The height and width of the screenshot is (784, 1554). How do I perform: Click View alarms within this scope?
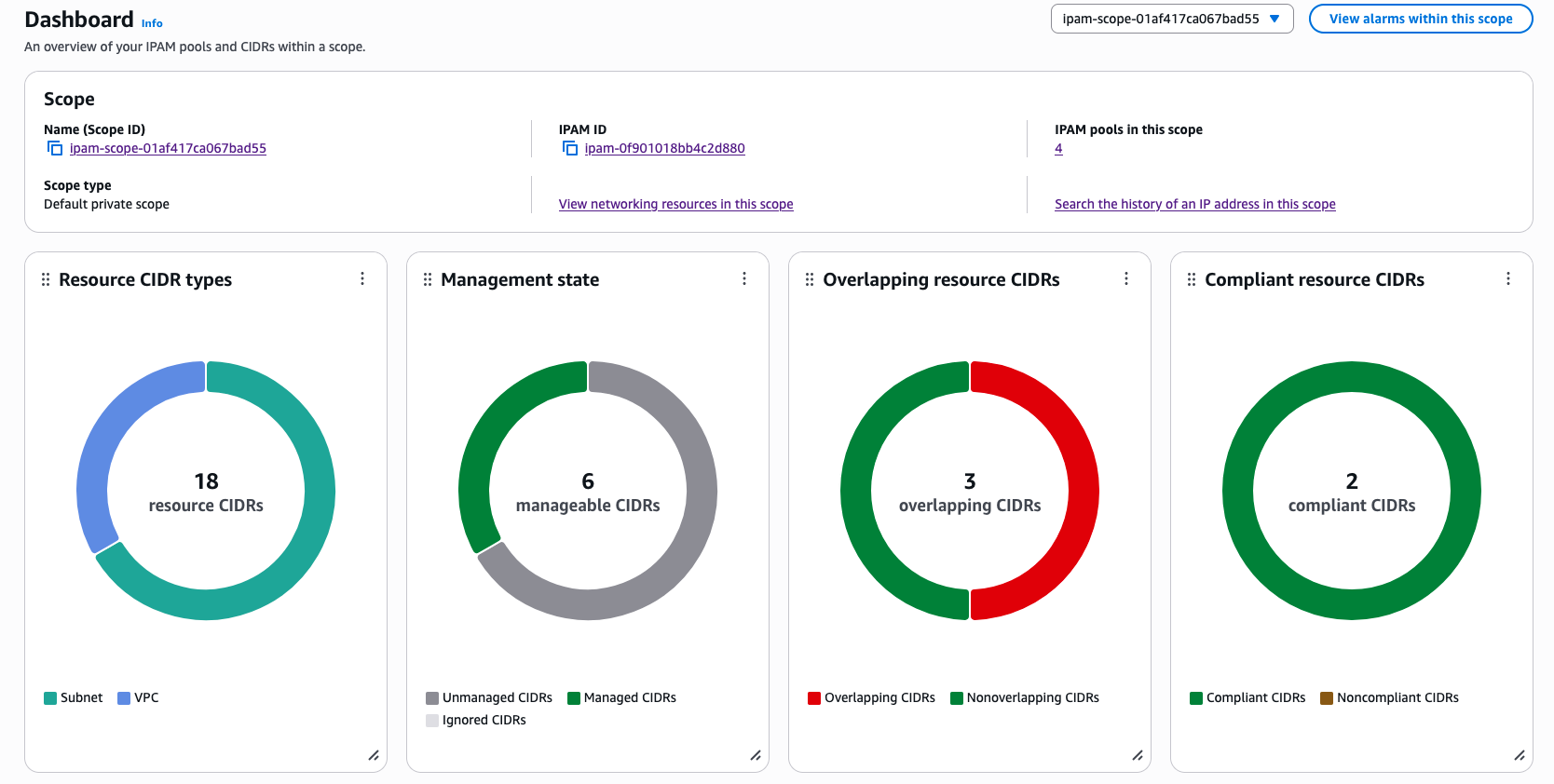click(x=1420, y=19)
